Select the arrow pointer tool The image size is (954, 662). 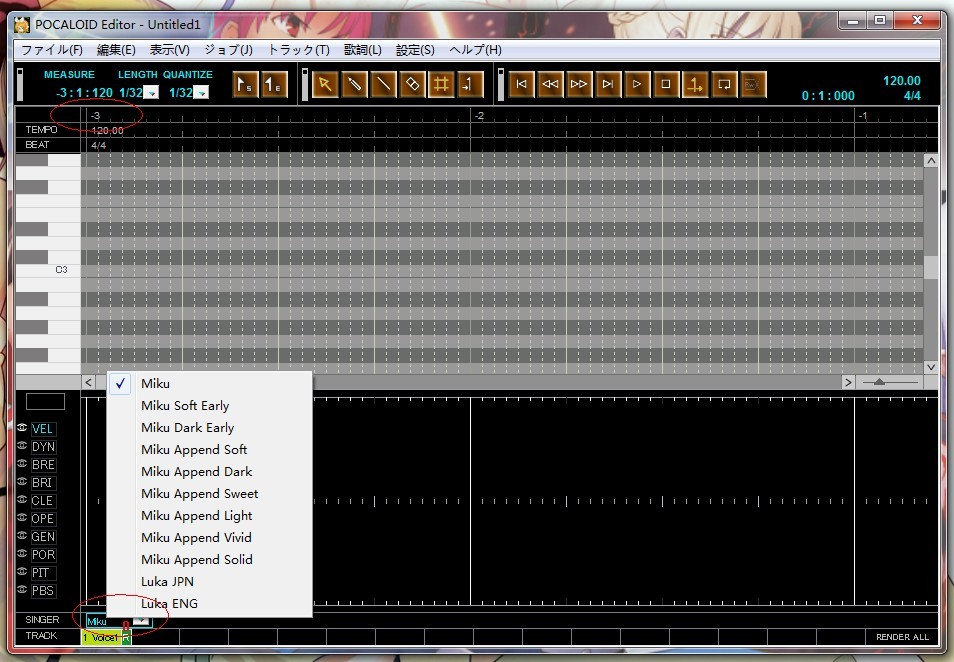[325, 85]
